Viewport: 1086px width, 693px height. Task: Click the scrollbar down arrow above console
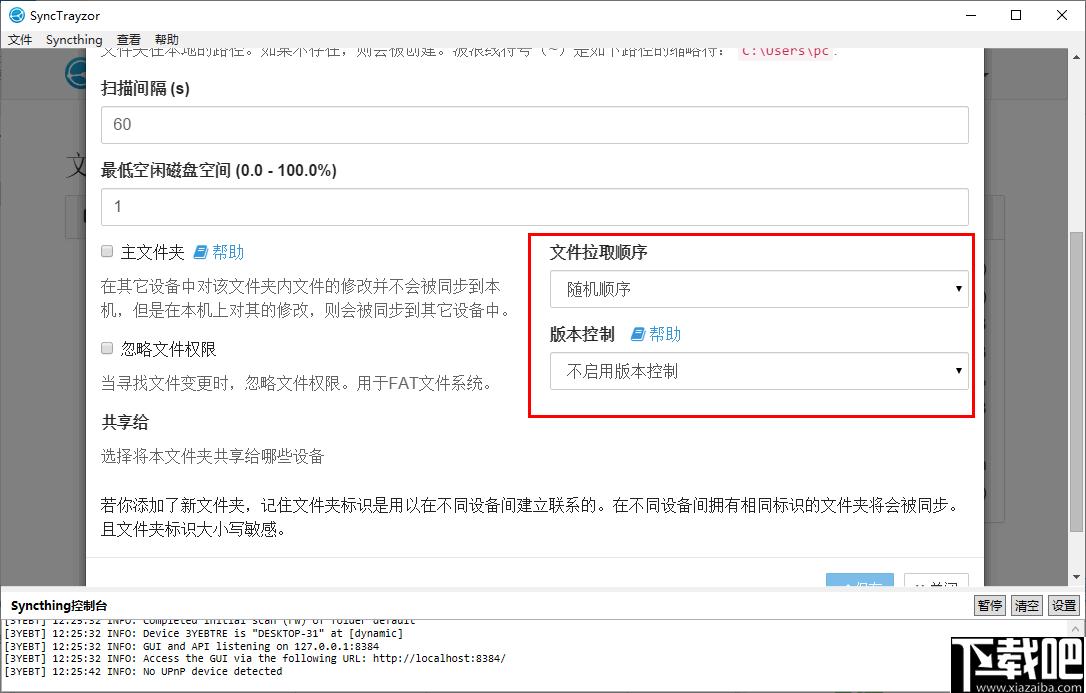click(x=1077, y=577)
